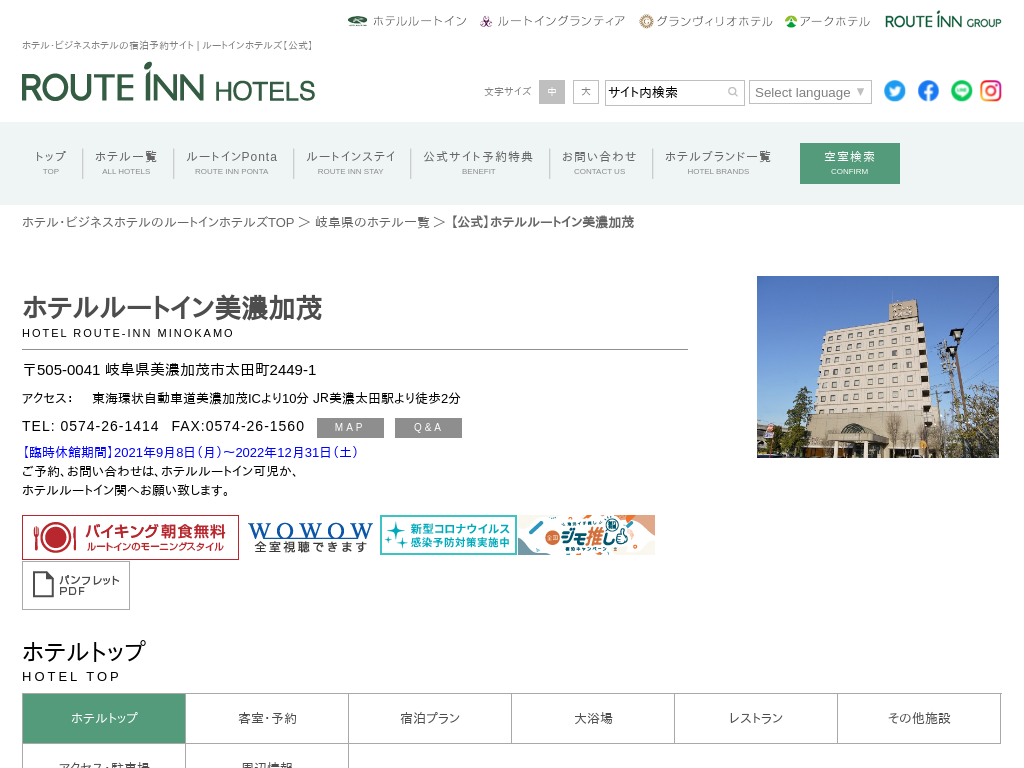The image size is (1024, 768).
Task: Click the 岐阜県のホテル一覧 breadcrumb link
Action: (372, 223)
